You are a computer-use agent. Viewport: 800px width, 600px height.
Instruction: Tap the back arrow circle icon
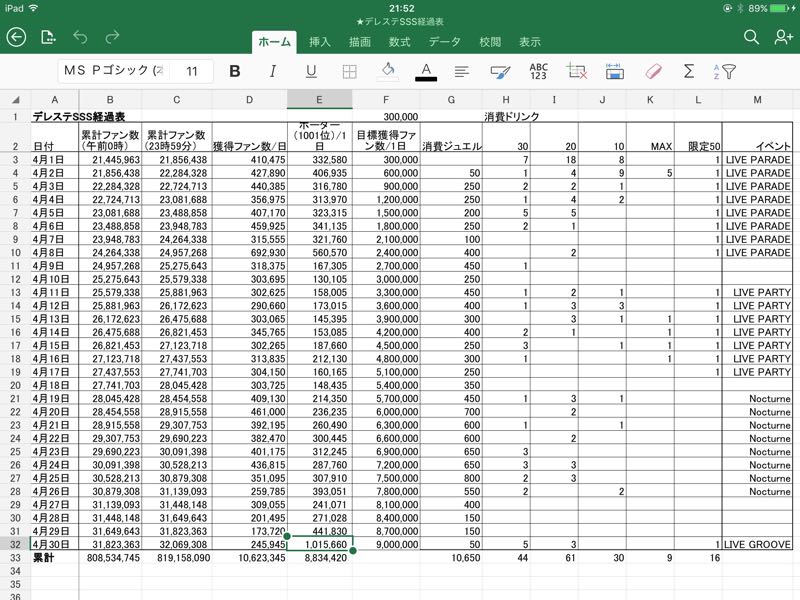16,37
